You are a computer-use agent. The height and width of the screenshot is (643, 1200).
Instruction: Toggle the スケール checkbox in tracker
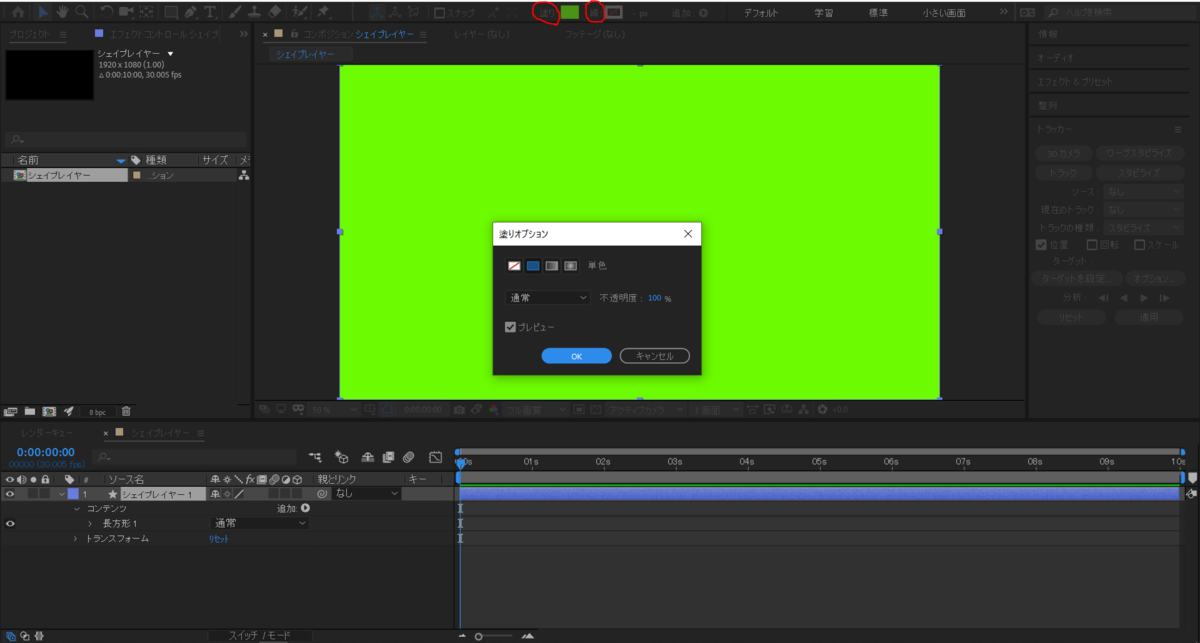click(1137, 244)
